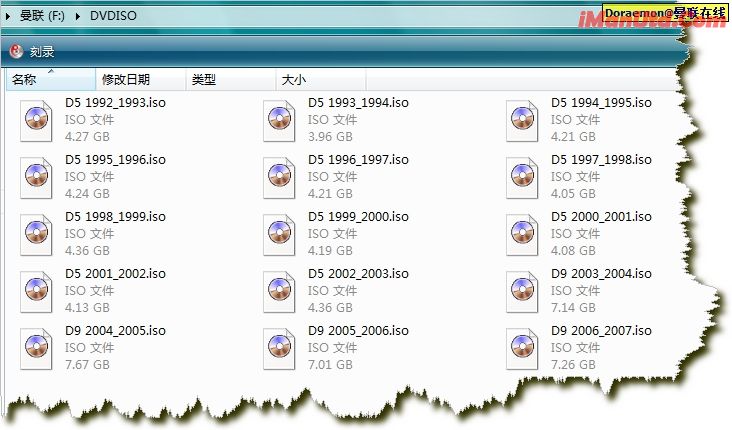Select the D5 1996_1997.iso file icon
The width and height of the screenshot is (732, 430).
point(279,177)
